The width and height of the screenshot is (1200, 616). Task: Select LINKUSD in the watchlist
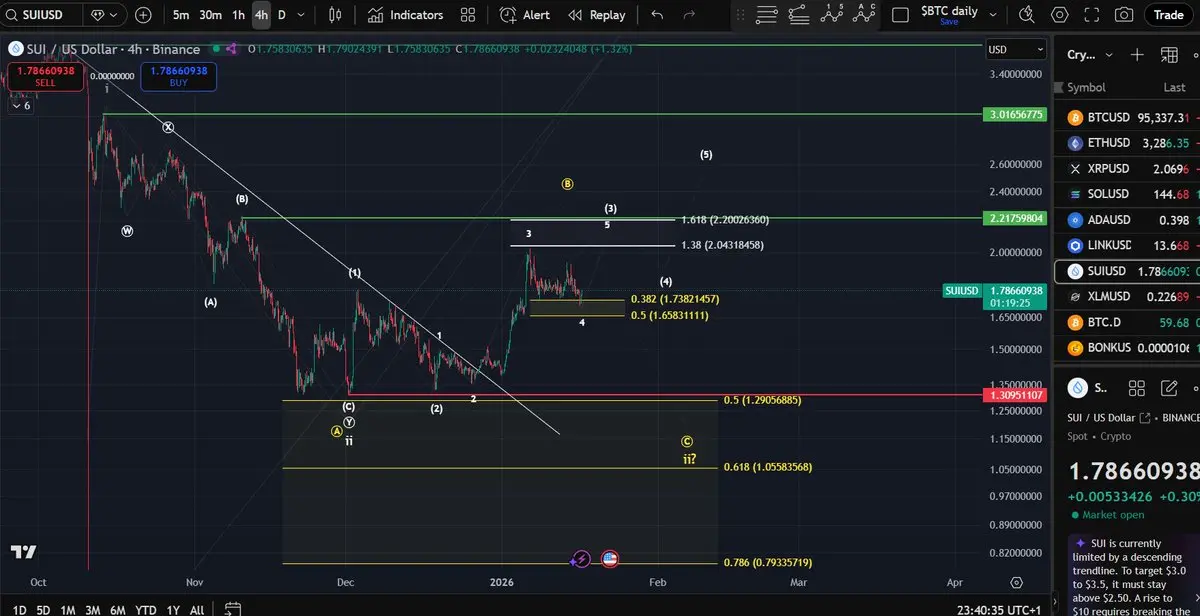1128,245
